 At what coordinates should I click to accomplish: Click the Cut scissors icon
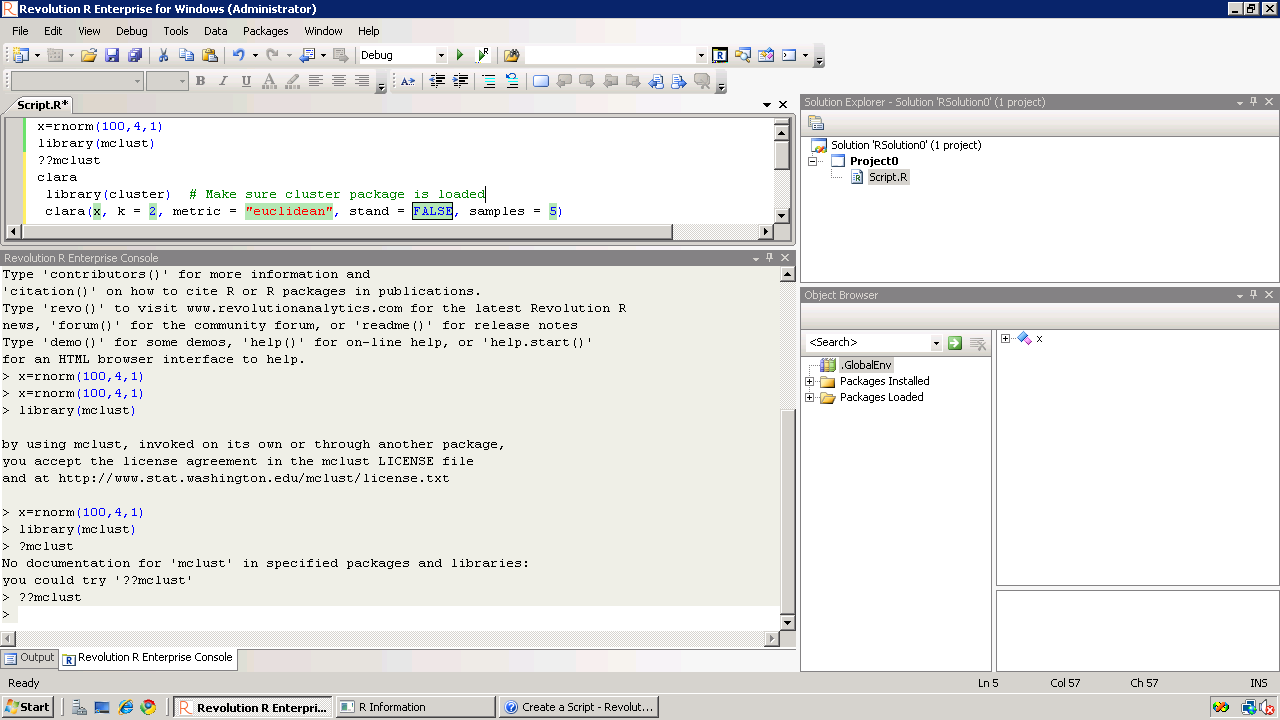(163, 55)
